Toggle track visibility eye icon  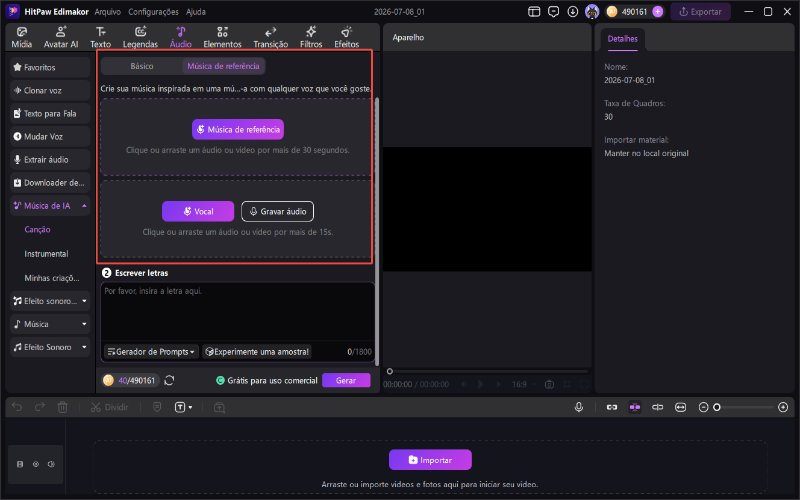[36, 464]
